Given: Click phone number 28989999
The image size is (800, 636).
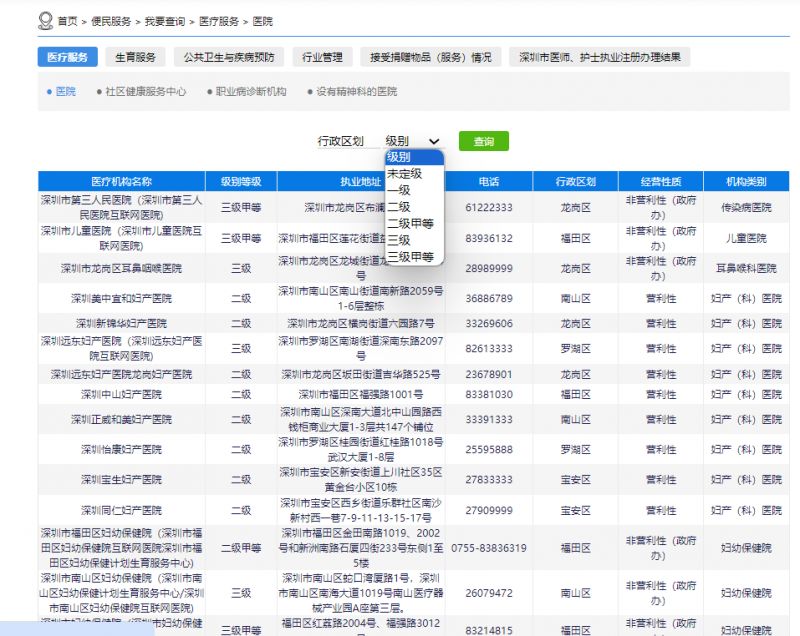Looking at the screenshot, I should 489,268.
